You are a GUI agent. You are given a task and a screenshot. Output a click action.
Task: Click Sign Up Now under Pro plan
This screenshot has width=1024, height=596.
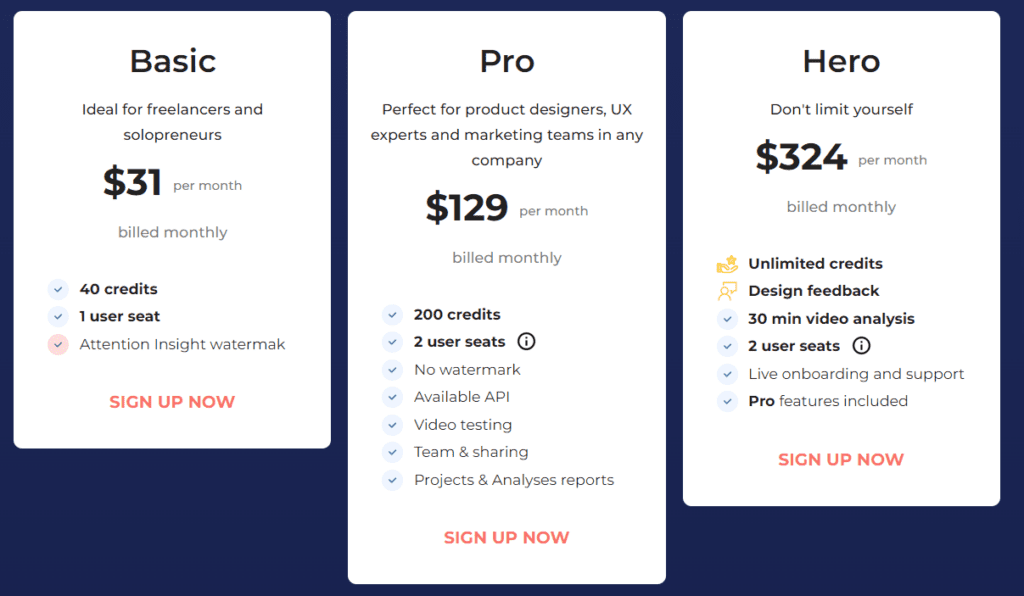[x=506, y=538]
